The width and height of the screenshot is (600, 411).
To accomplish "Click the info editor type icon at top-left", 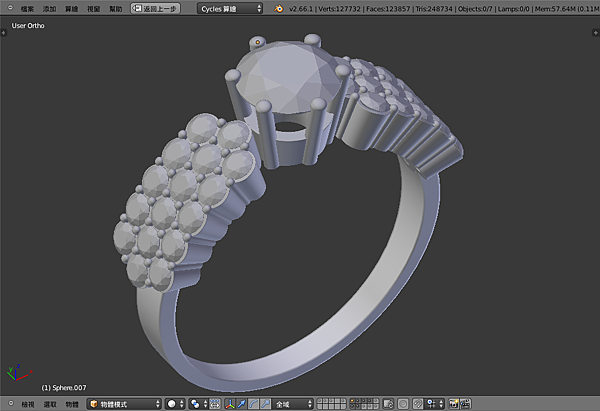I will (10, 8).
